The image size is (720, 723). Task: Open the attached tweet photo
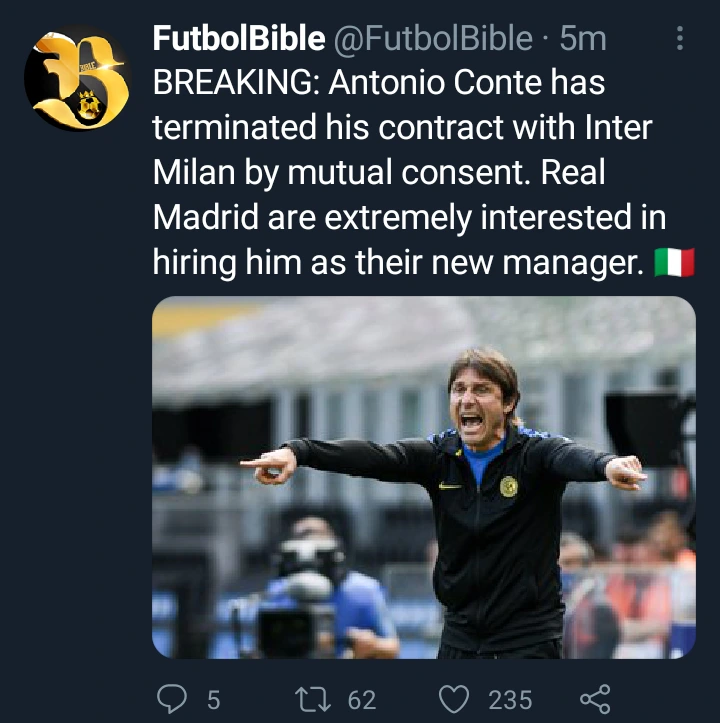[423, 477]
